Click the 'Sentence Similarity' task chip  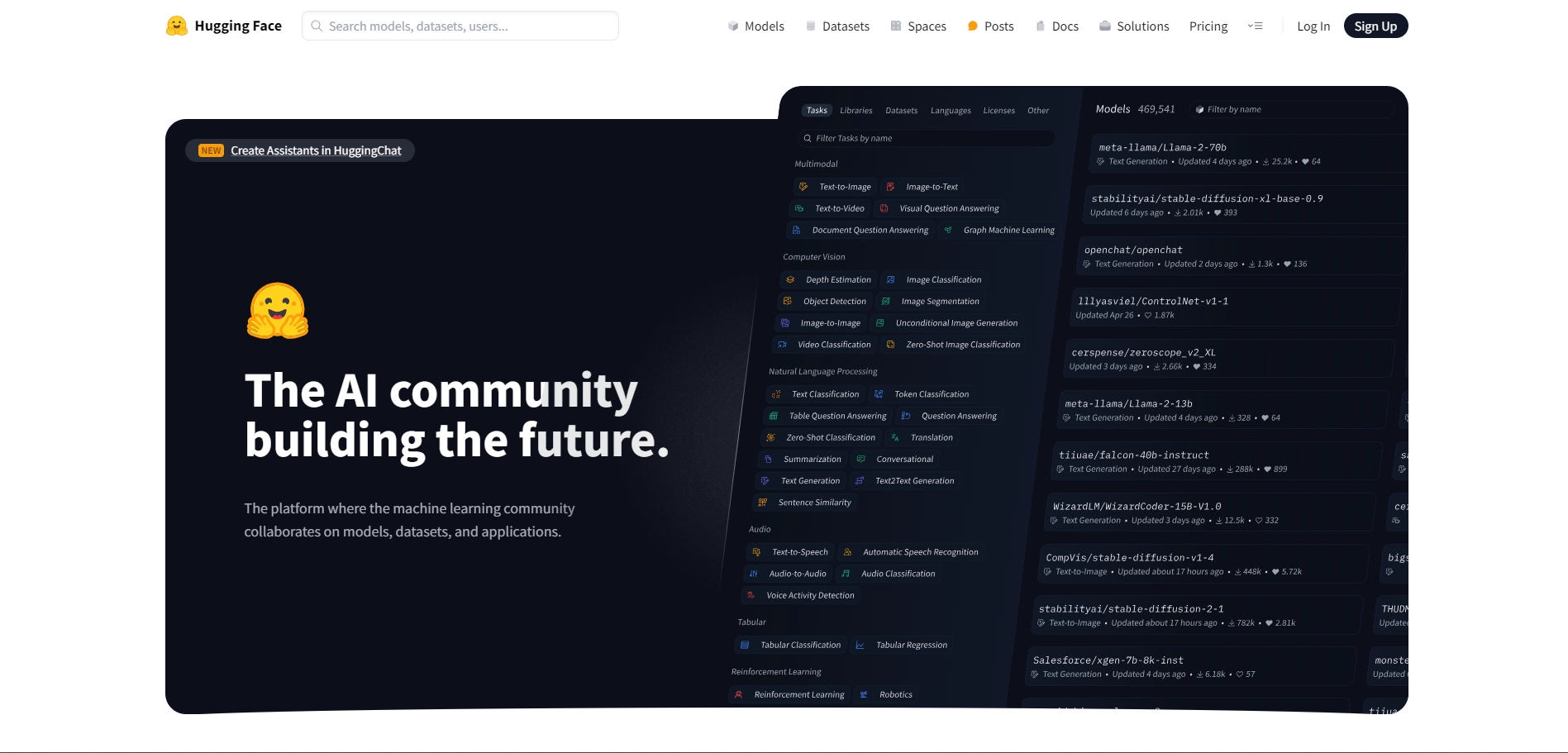pos(804,502)
